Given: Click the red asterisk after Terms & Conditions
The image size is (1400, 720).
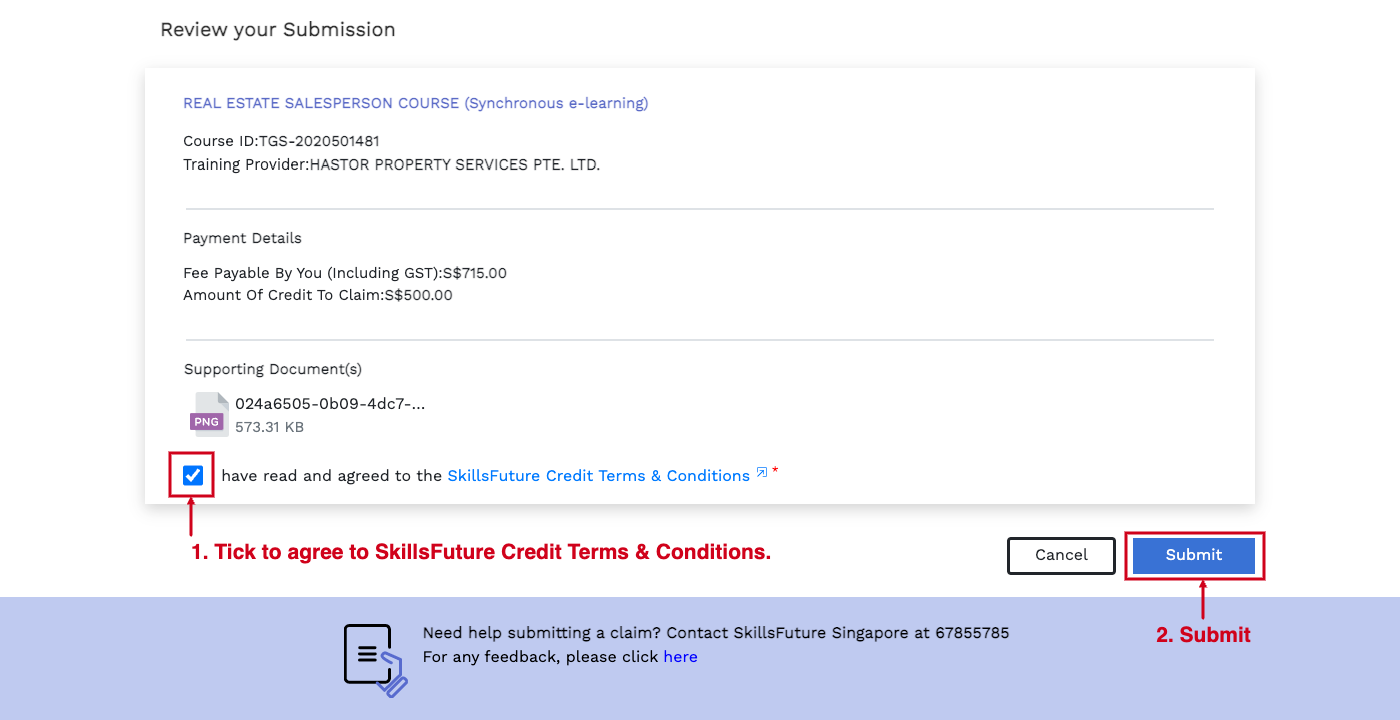Looking at the screenshot, I should point(775,469).
